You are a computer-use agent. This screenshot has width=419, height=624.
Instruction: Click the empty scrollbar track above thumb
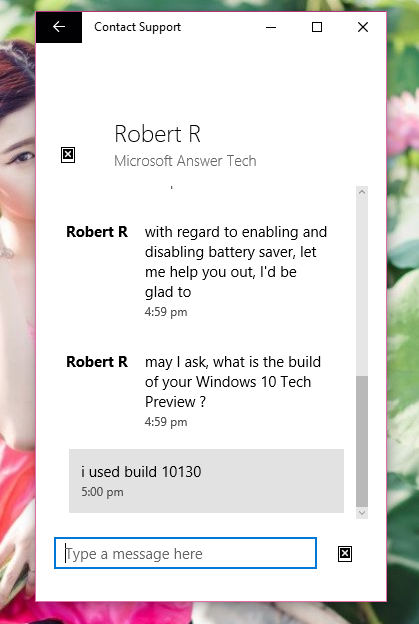click(x=362, y=287)
